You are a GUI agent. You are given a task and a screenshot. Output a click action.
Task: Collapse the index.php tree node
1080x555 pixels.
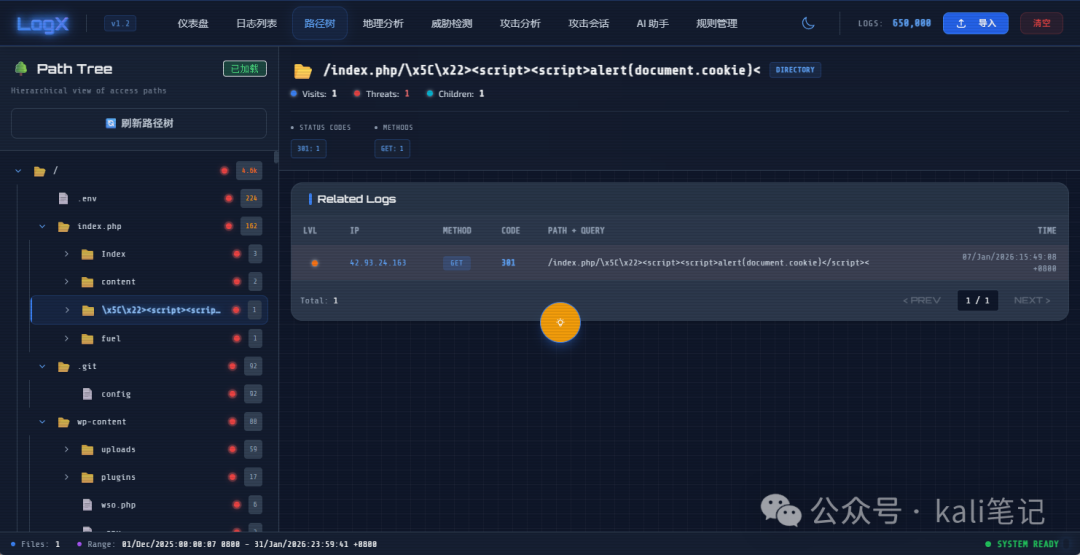[x=42, y=227]
